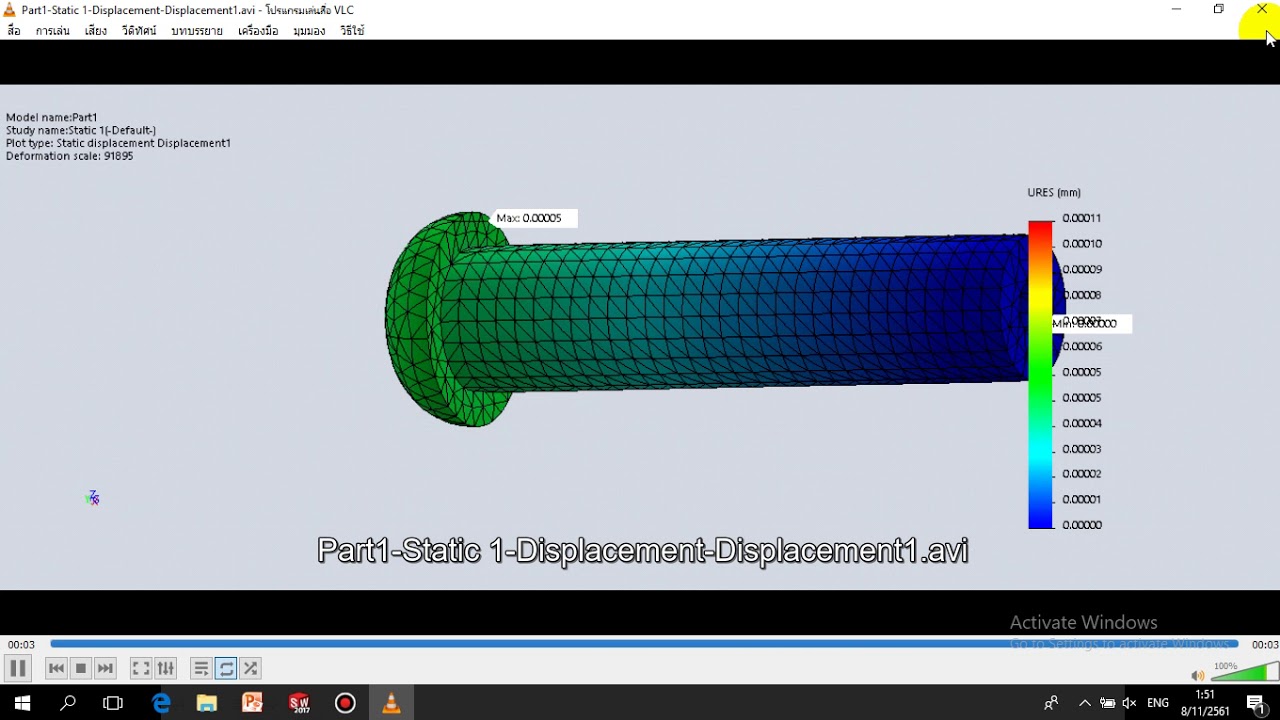
Task: Click the VLC cone icon in the taskbar
Action: pyautogui.click(x=391, y=703)
